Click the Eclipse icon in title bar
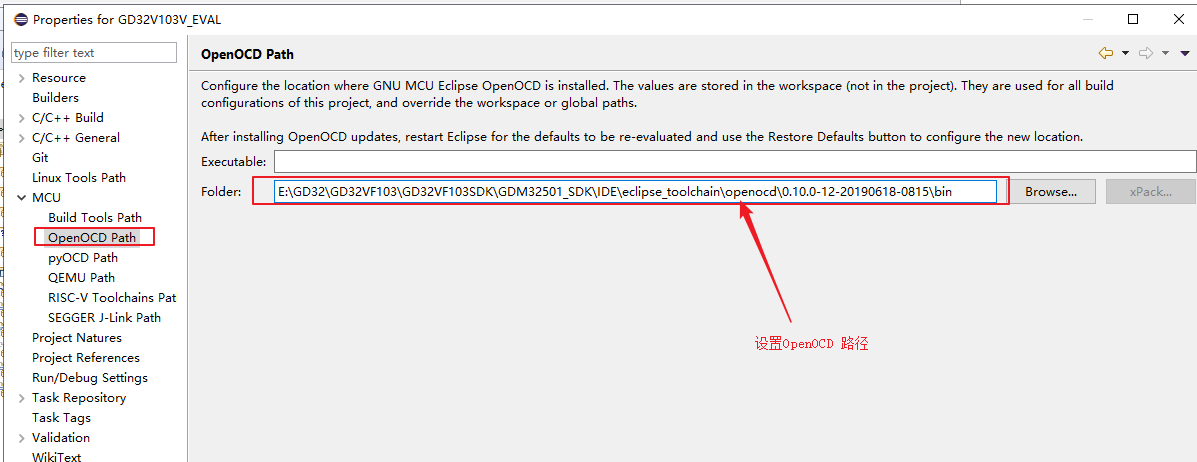 [x=20, y=19]
